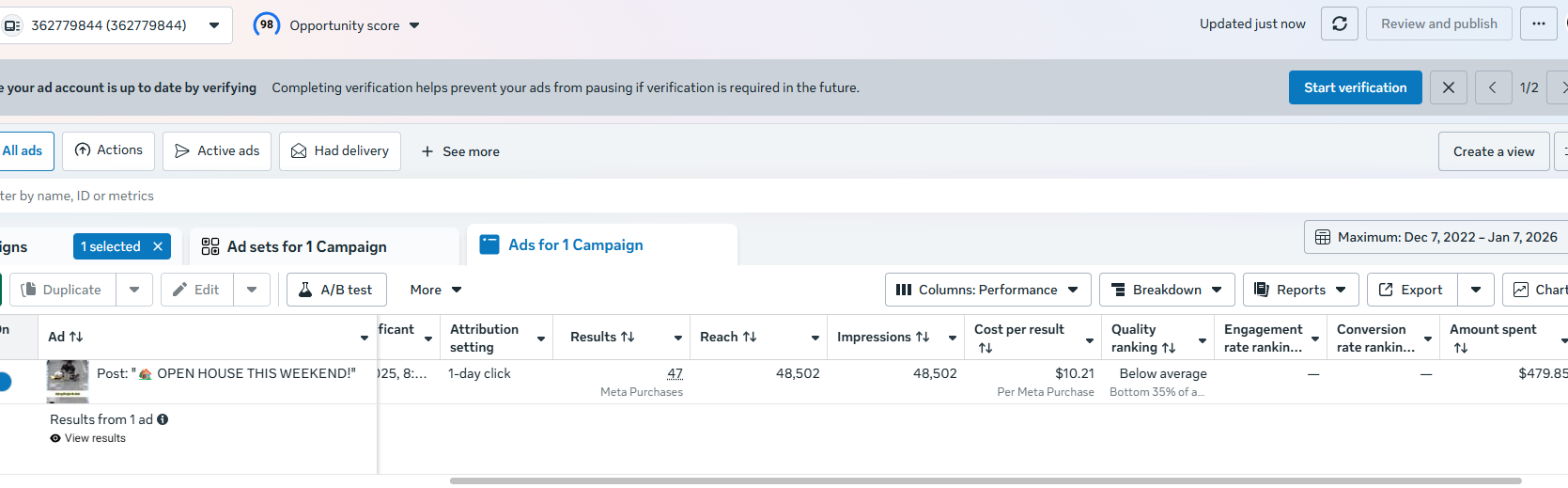Sort by the Reach column arrows

(751, 337)
